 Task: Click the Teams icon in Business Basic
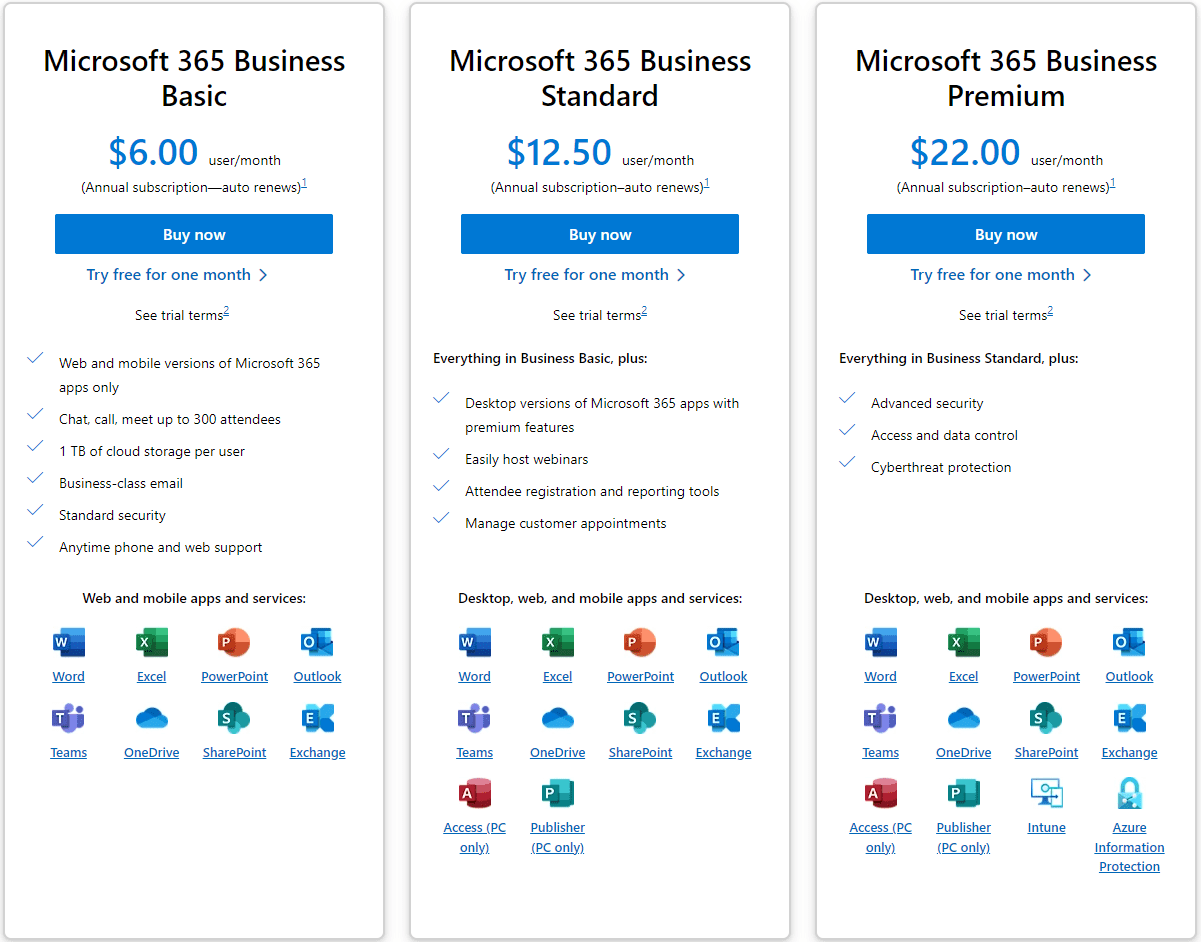pyautogui.click(x=69, y=718)
